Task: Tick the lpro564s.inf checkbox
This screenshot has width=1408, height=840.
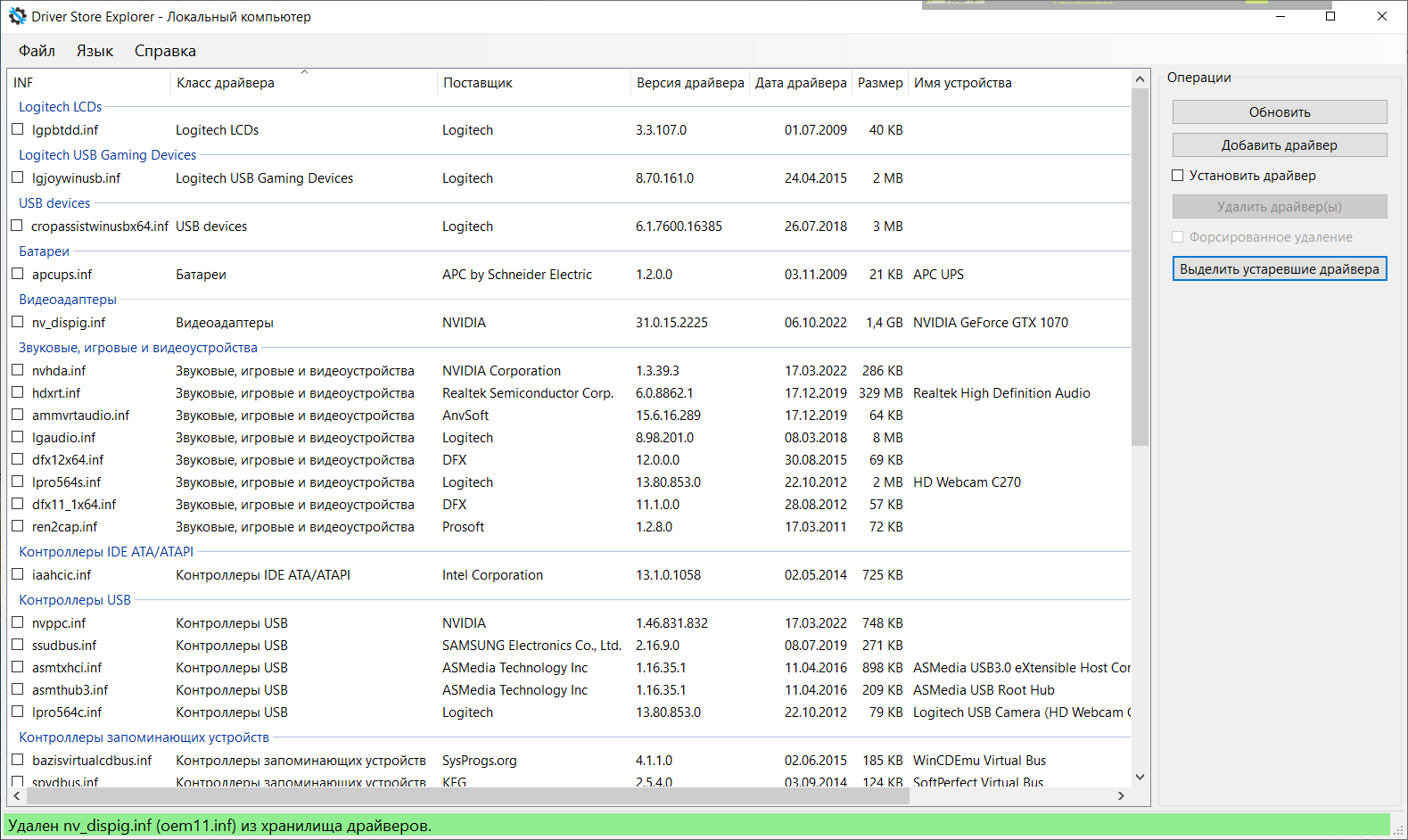Action: 18,482
